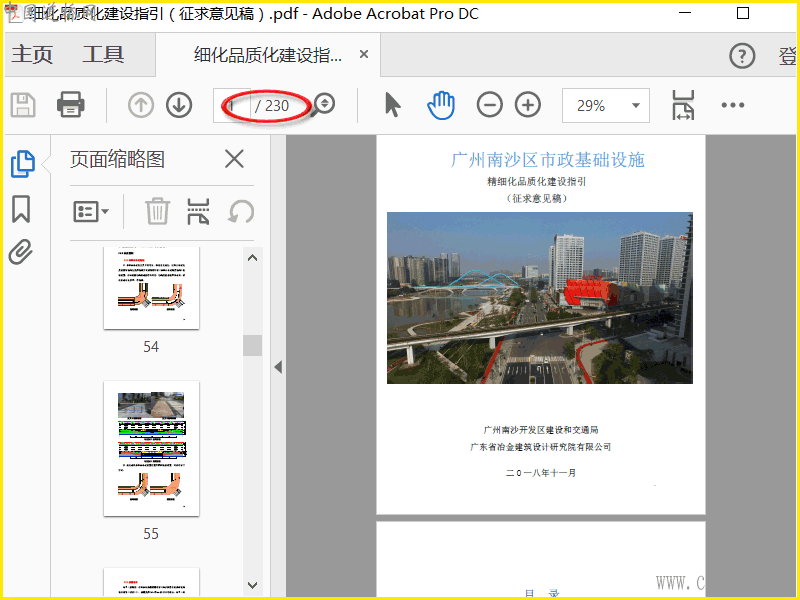The image size is (800, 600).
Task: Click page label 55 text
Action: pos(151,534)
